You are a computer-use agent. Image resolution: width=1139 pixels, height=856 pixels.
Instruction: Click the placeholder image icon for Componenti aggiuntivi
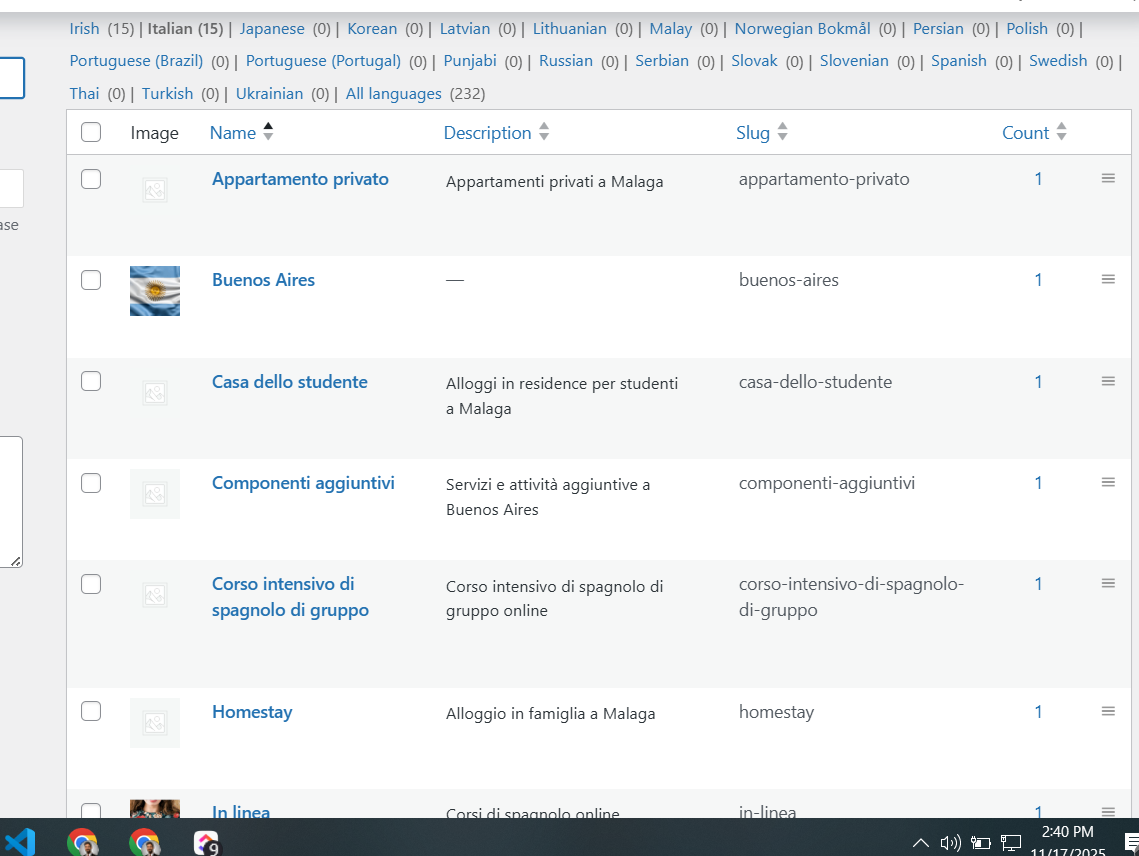155,494
